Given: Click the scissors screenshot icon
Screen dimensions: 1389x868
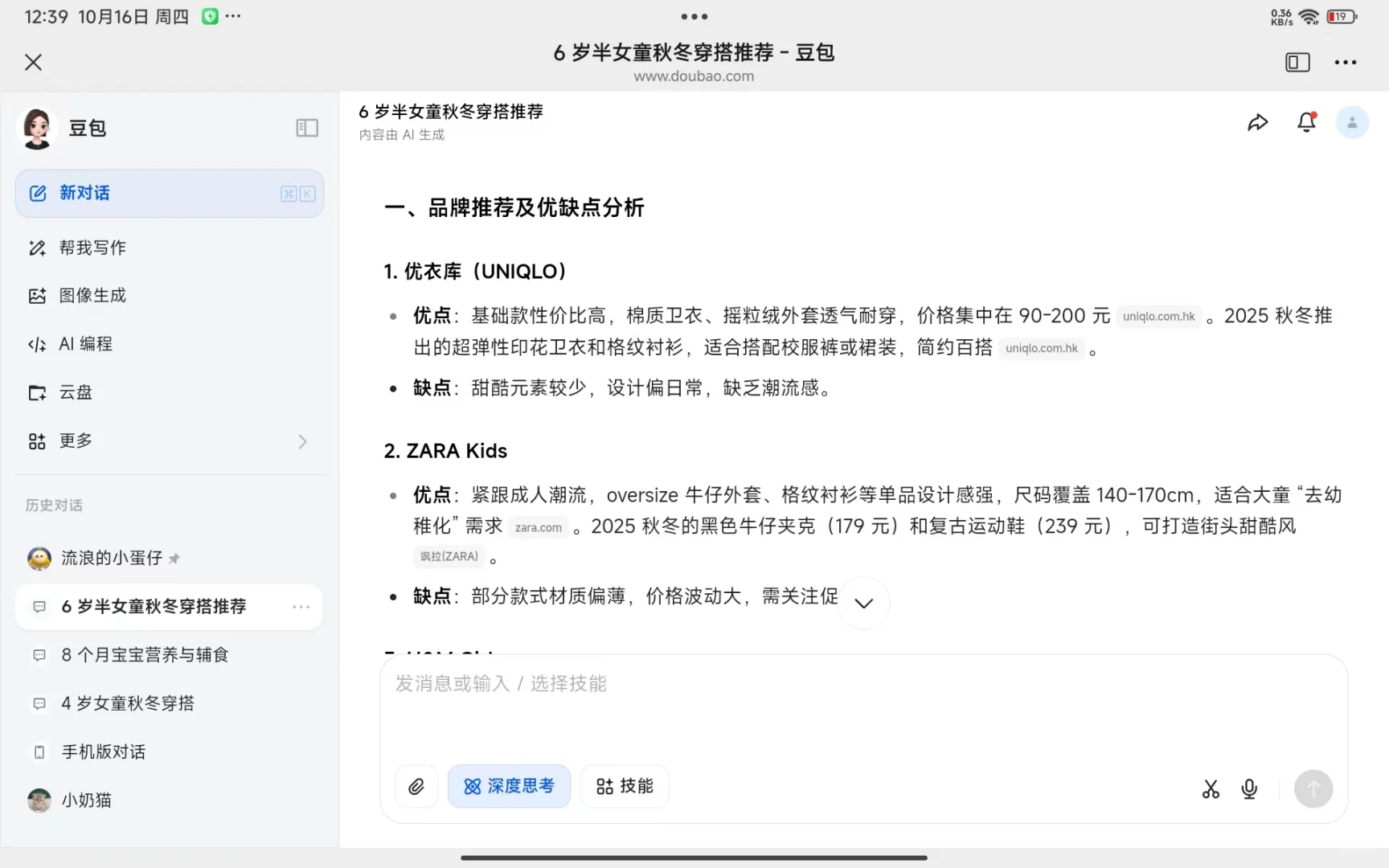Looking at the screenshot, I should click(x=1211, y=789).
